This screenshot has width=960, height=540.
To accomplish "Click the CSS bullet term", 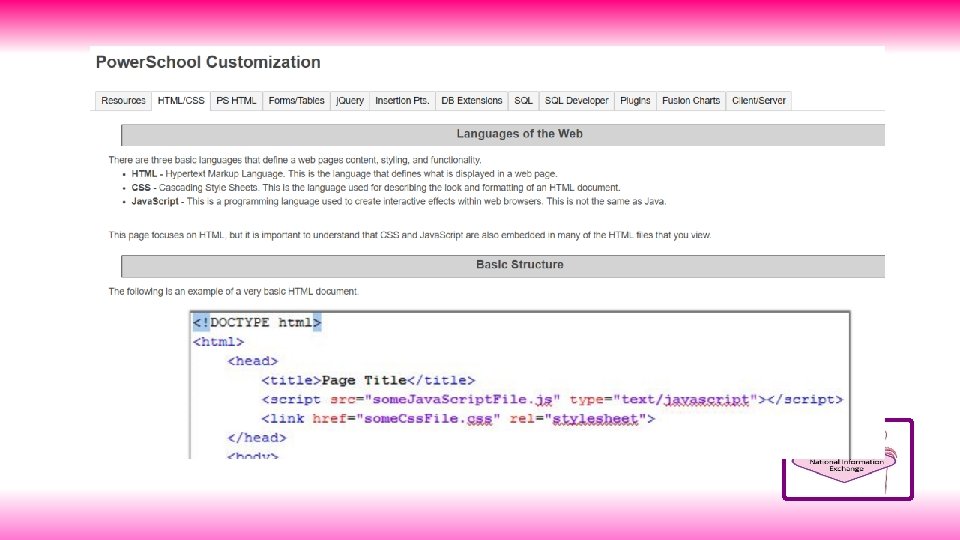I will [141, 188].
